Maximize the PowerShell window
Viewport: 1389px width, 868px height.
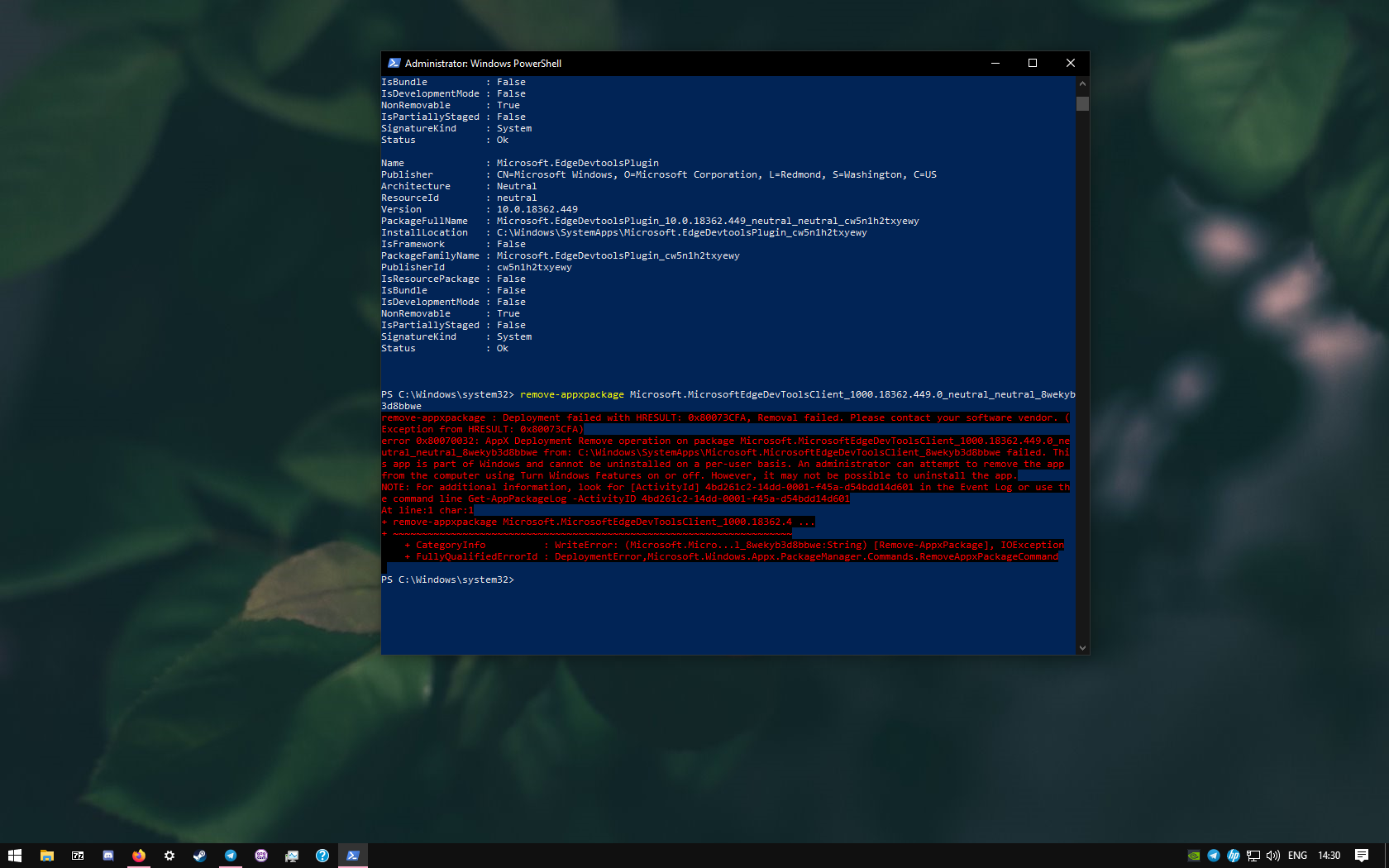1033,64
